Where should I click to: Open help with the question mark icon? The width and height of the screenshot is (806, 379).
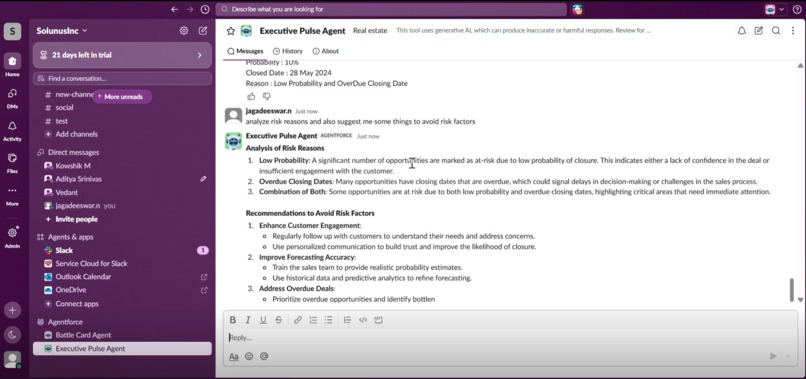(x=797, y=9)
